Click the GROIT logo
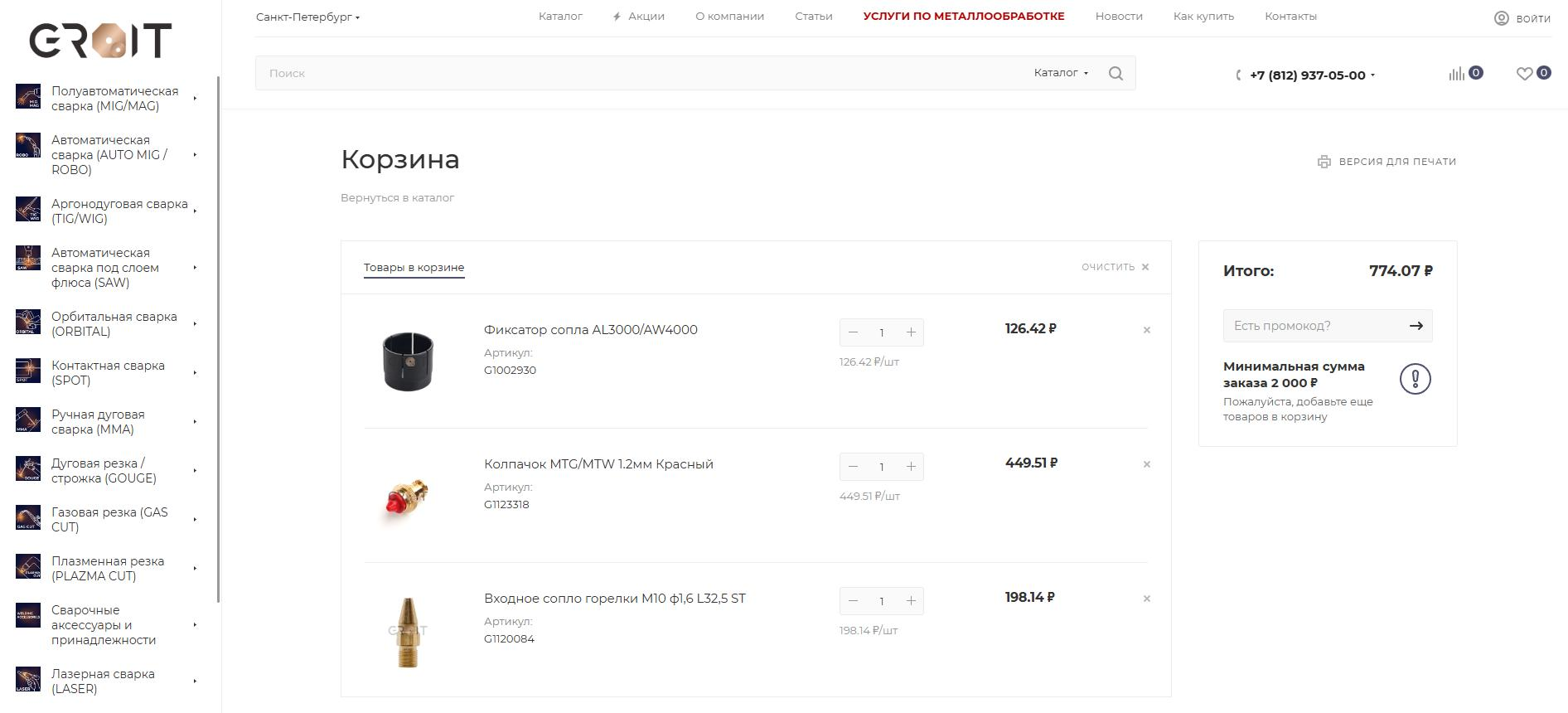1568x713 pixels. 100,40
